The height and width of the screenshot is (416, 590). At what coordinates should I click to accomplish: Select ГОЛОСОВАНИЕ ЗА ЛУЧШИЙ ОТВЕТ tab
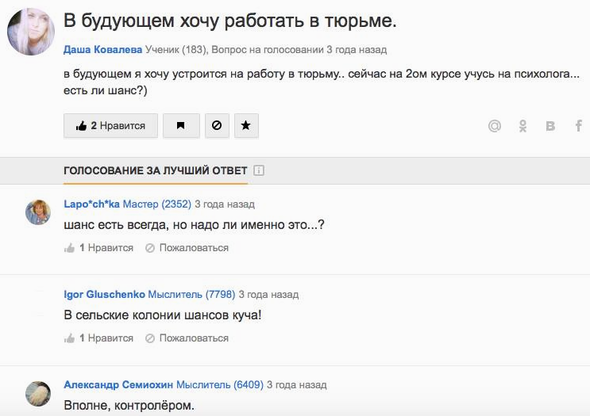tap(155, 171)
